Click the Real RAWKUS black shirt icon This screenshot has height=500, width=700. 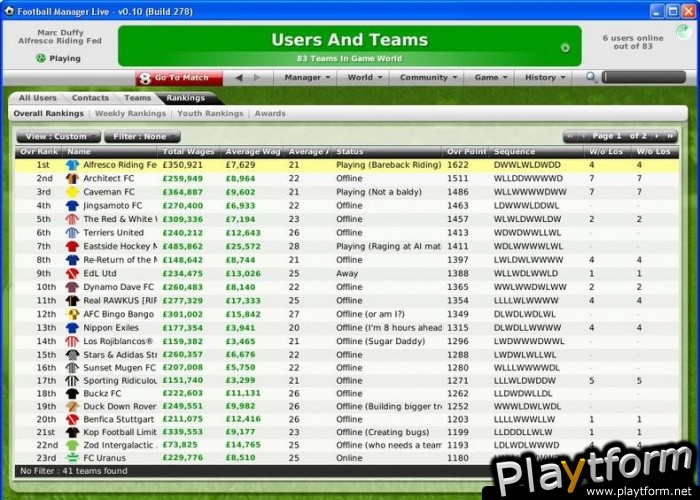tap(72, 300)
